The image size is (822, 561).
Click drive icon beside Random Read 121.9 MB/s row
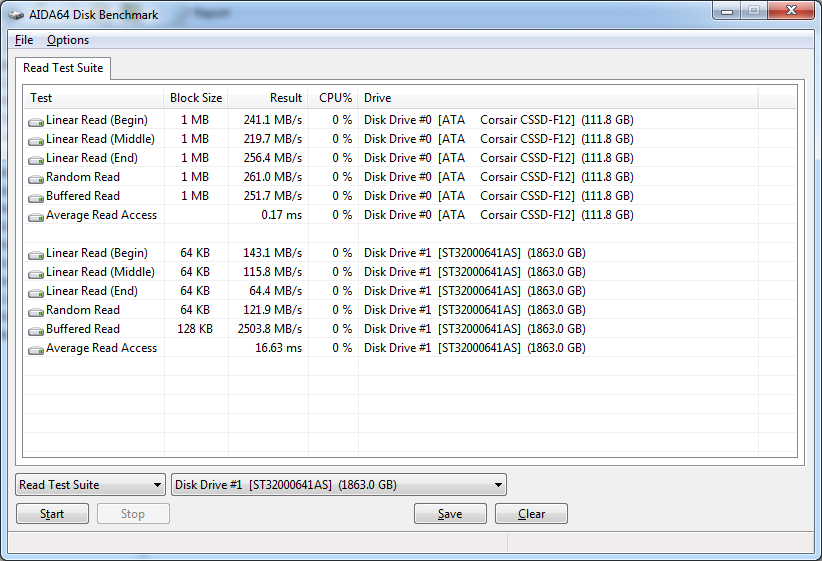tap(36, 312)
